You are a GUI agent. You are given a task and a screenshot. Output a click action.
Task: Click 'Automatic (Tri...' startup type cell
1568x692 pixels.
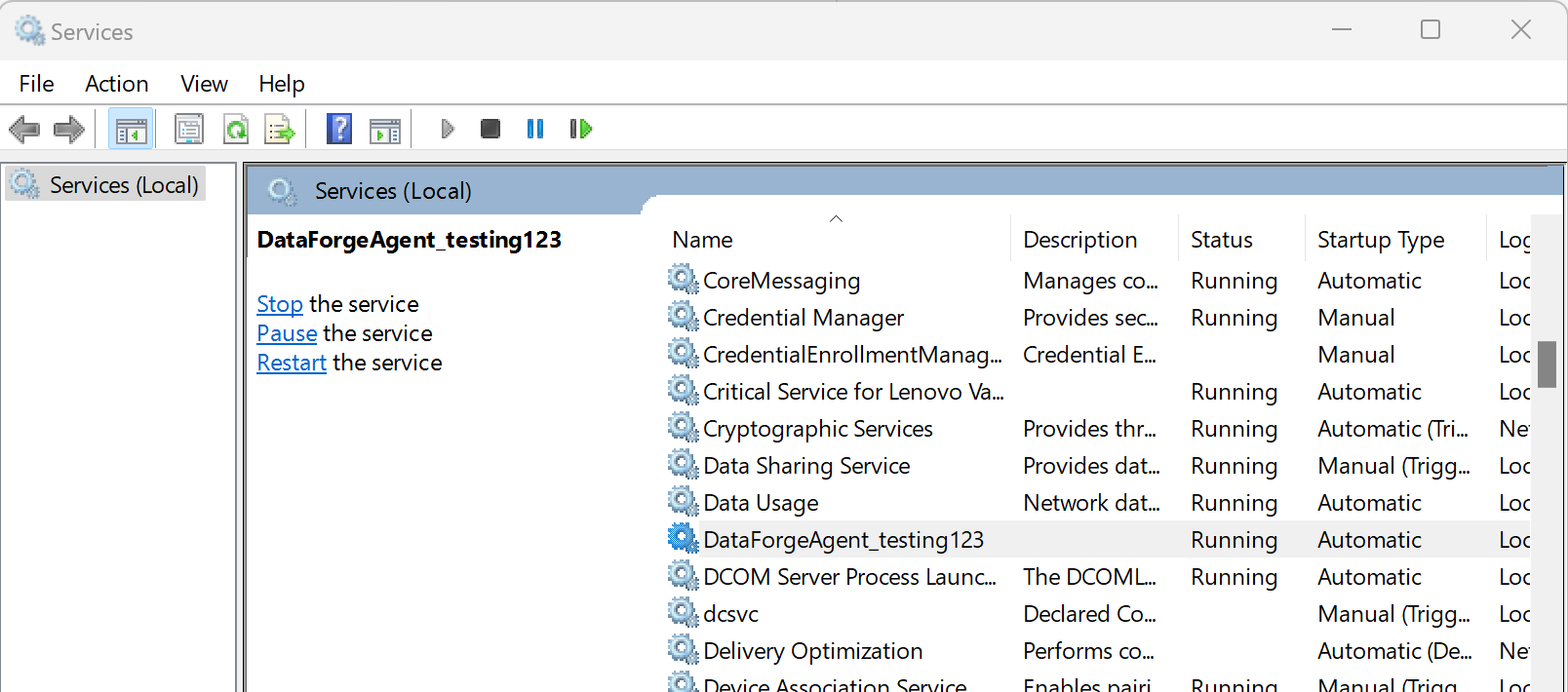point(1392,429)
